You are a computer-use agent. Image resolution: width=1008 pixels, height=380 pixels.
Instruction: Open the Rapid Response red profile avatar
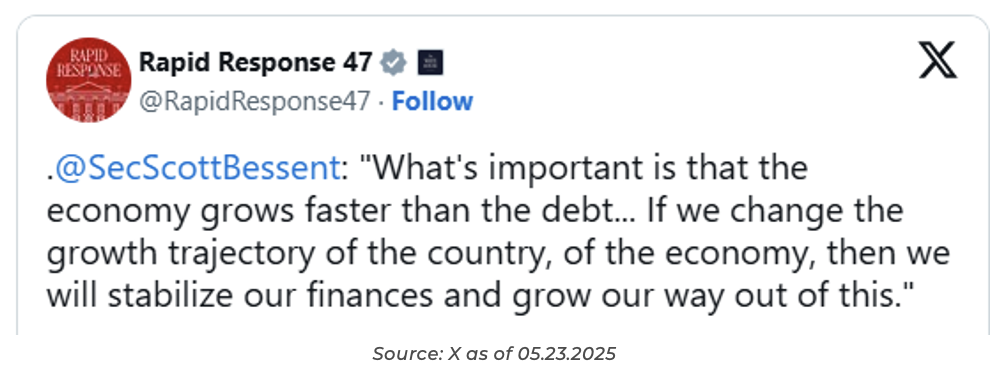point(88,80)
